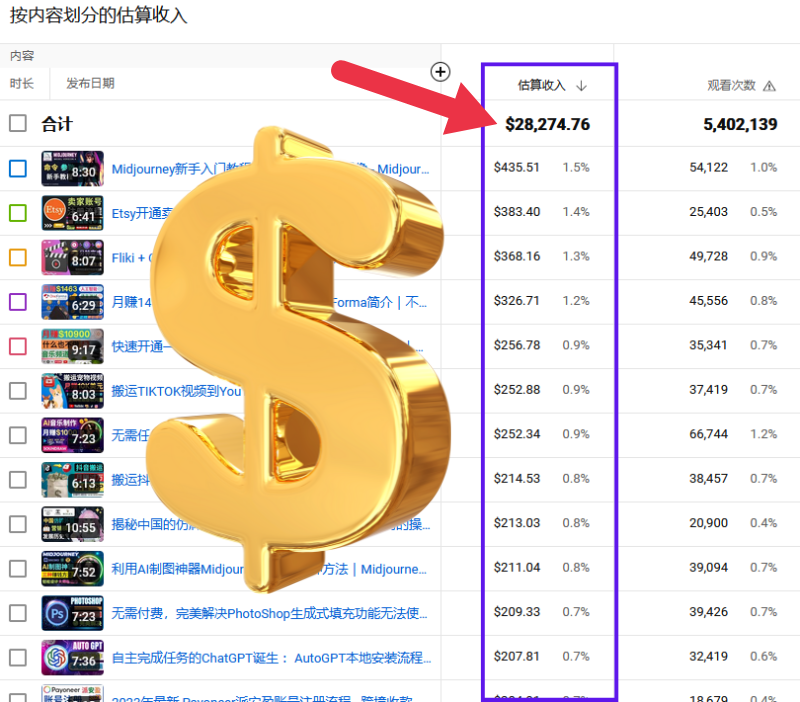Open the Midjourney 8:30 video thumbnail
Viewport: 800px width, 702px height.
72,168
